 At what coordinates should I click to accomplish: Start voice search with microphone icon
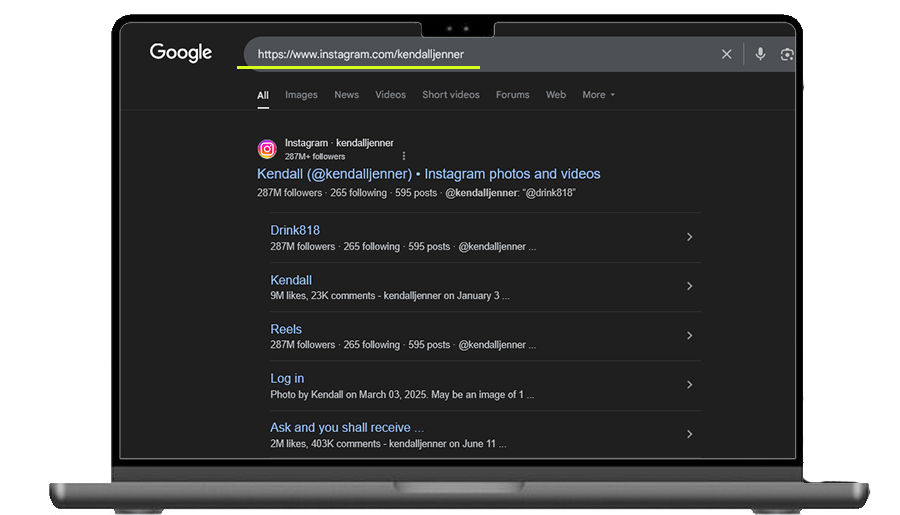(x=760, y=54)
